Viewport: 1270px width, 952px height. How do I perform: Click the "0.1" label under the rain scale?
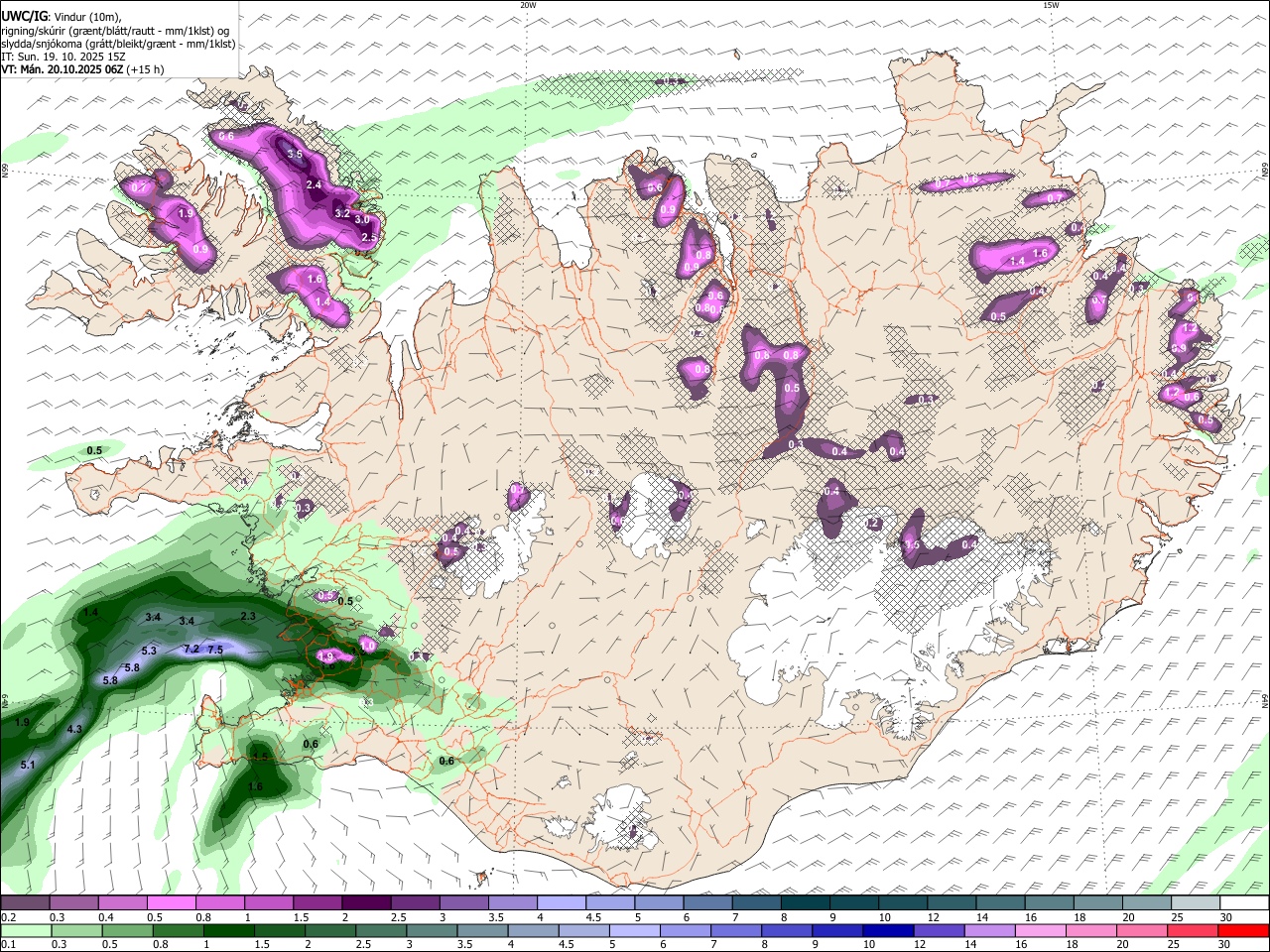9,945
